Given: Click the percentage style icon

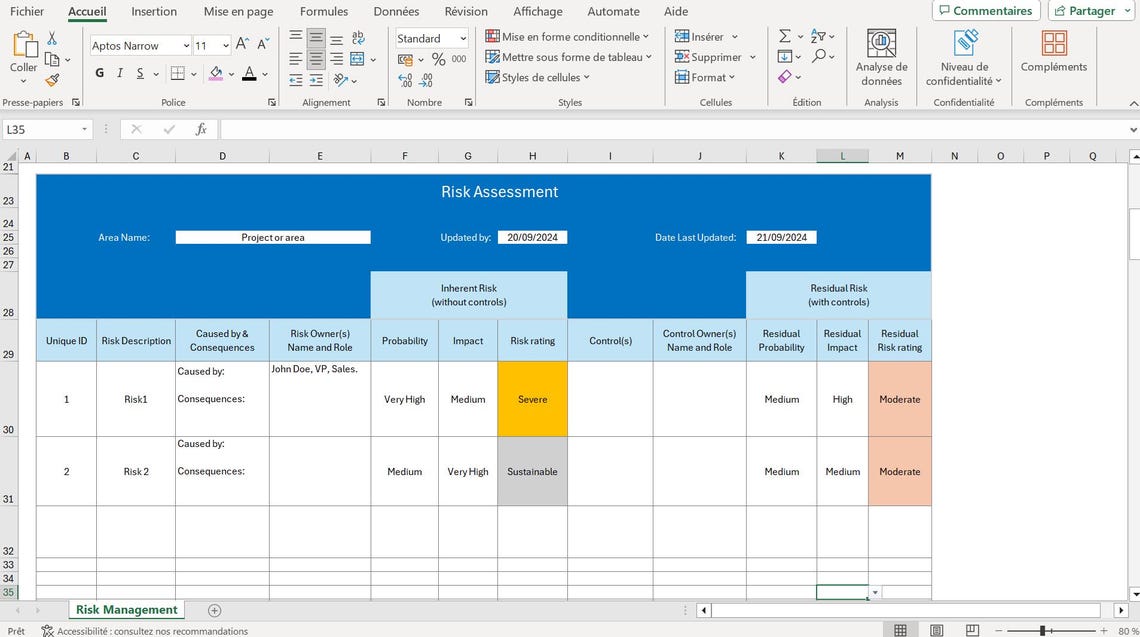Looking at the screenshot, I should 437,60.
